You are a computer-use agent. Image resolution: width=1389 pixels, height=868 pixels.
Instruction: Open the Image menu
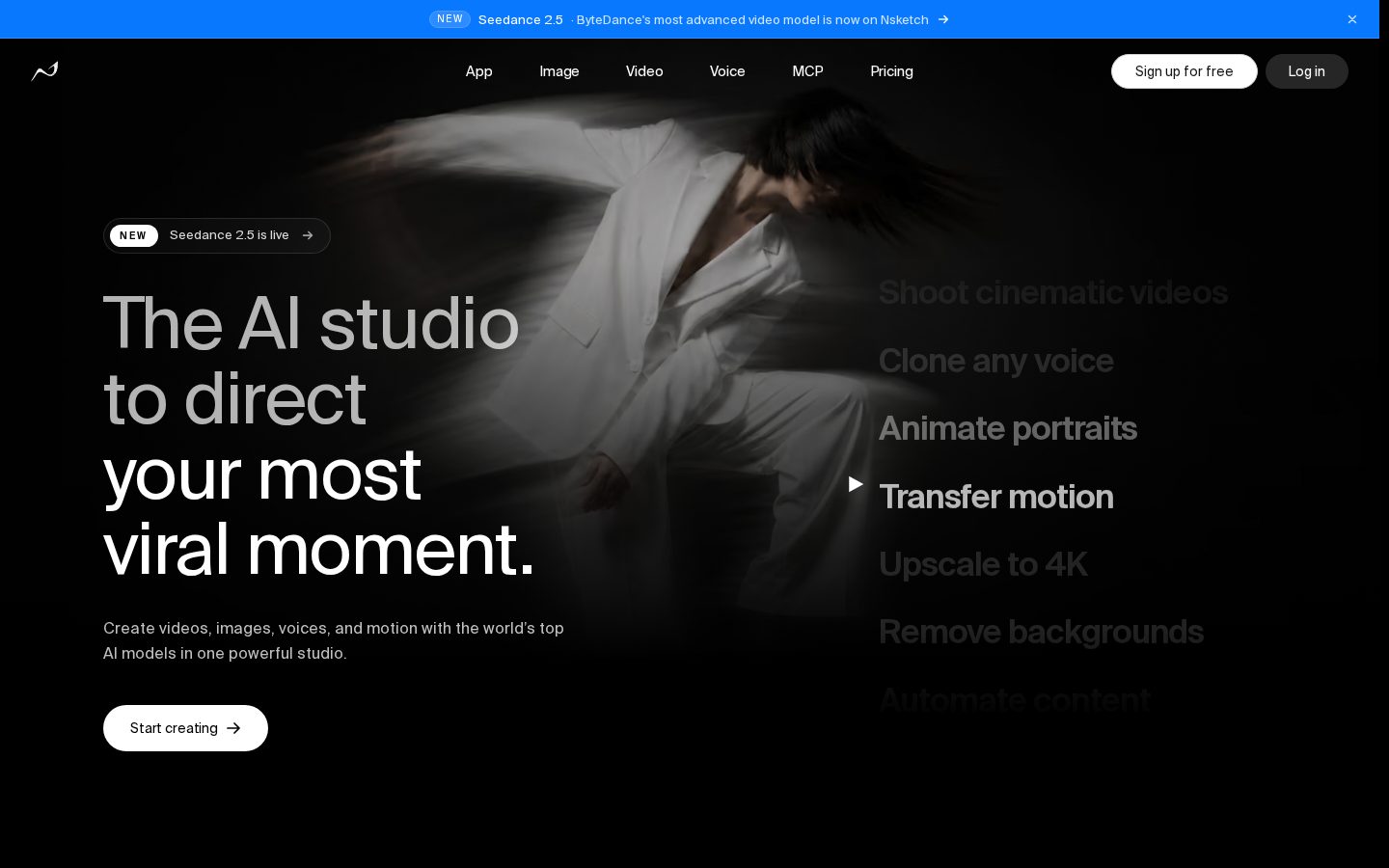(559, 71)
